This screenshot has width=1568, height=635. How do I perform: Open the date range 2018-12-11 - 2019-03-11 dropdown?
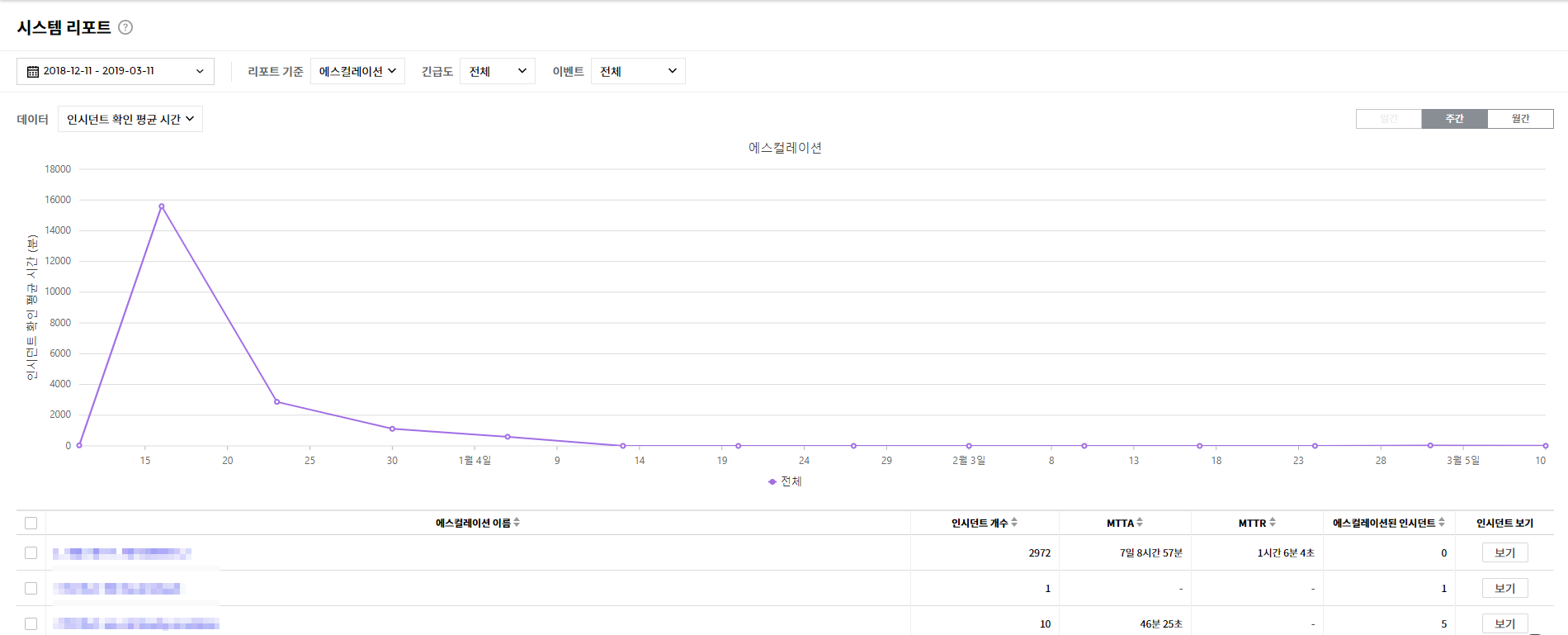pyautogui.click(x=116, y=71)
